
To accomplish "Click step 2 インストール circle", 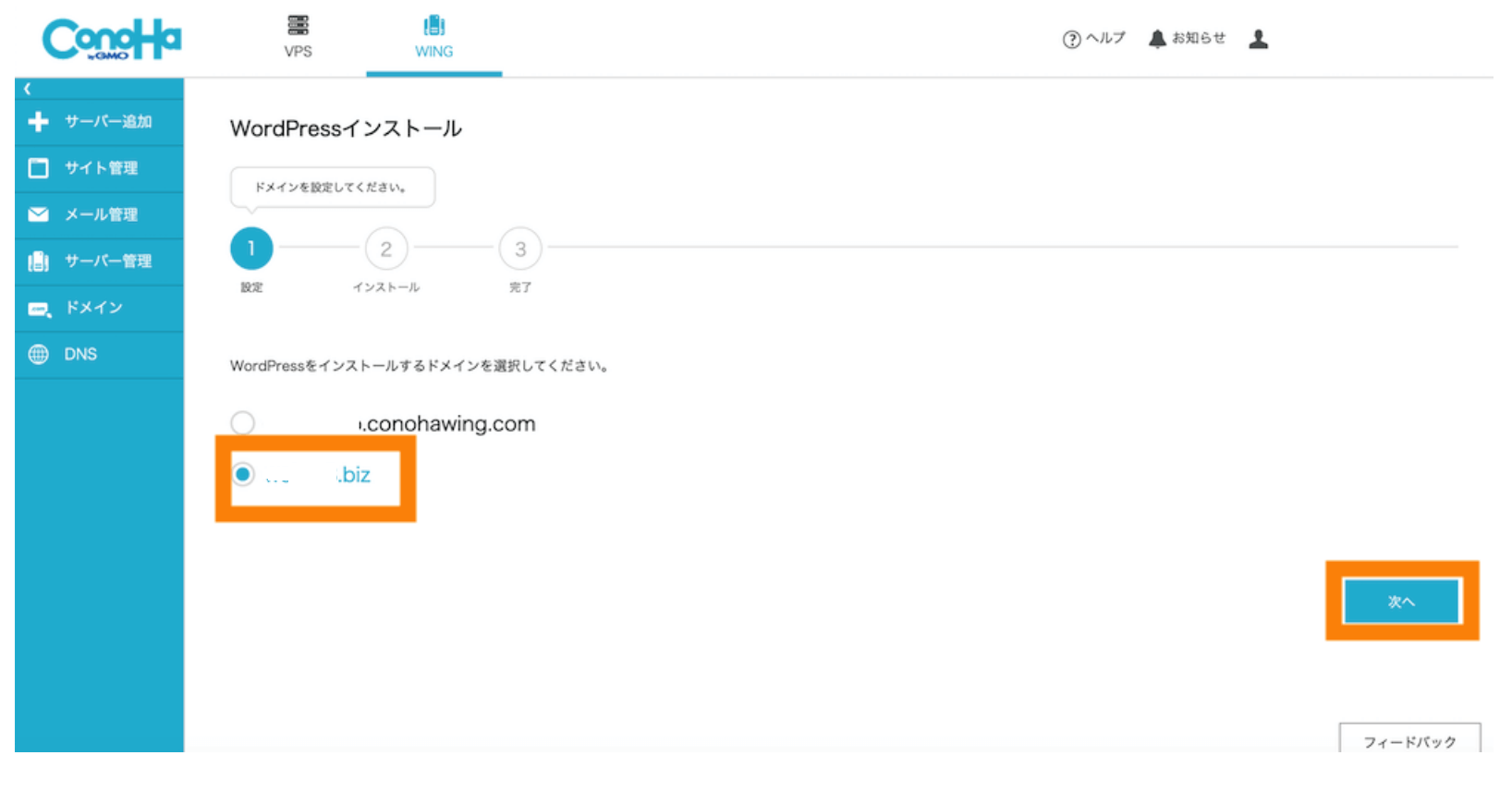I will tap(386, 249).
